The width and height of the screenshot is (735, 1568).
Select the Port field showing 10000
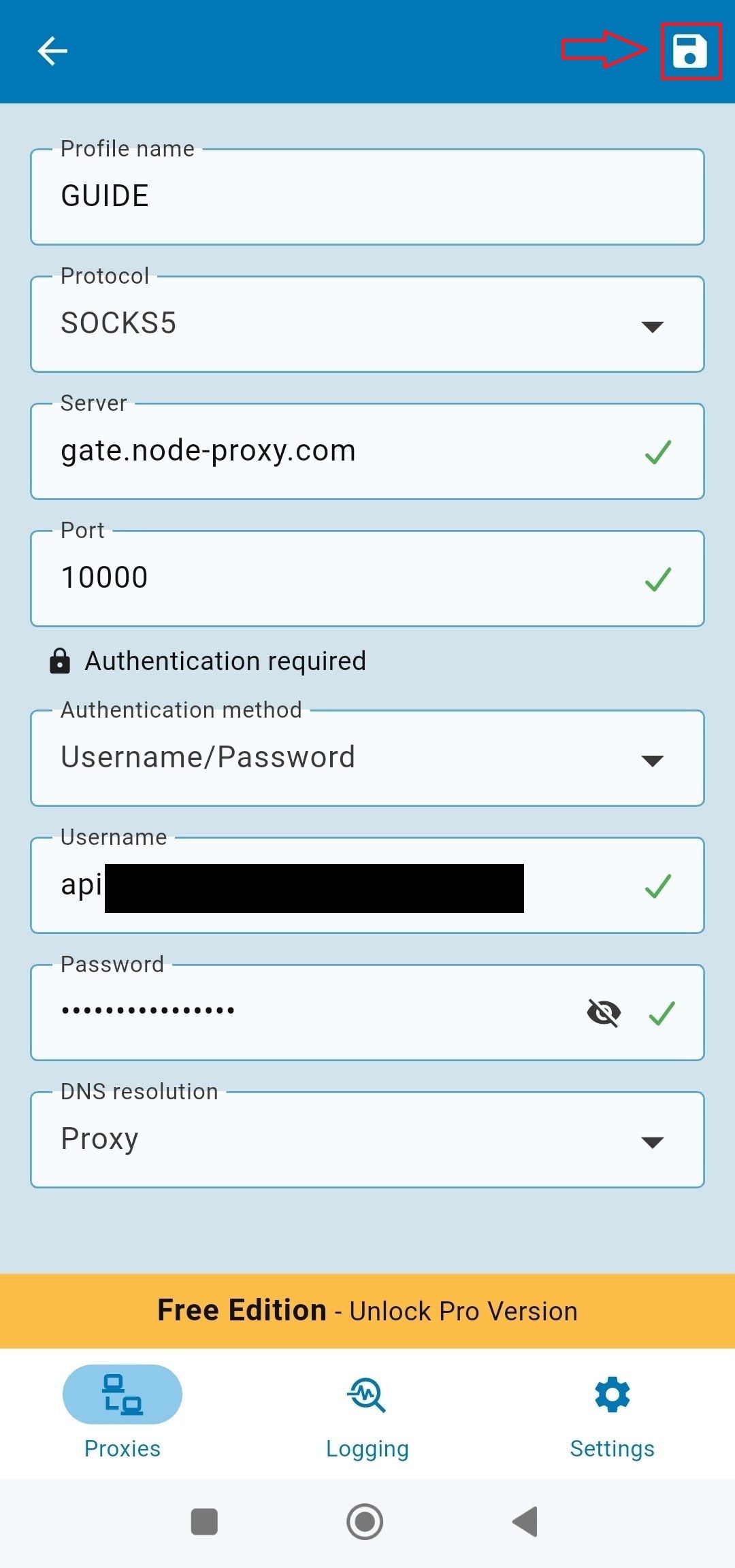(367, 578)
